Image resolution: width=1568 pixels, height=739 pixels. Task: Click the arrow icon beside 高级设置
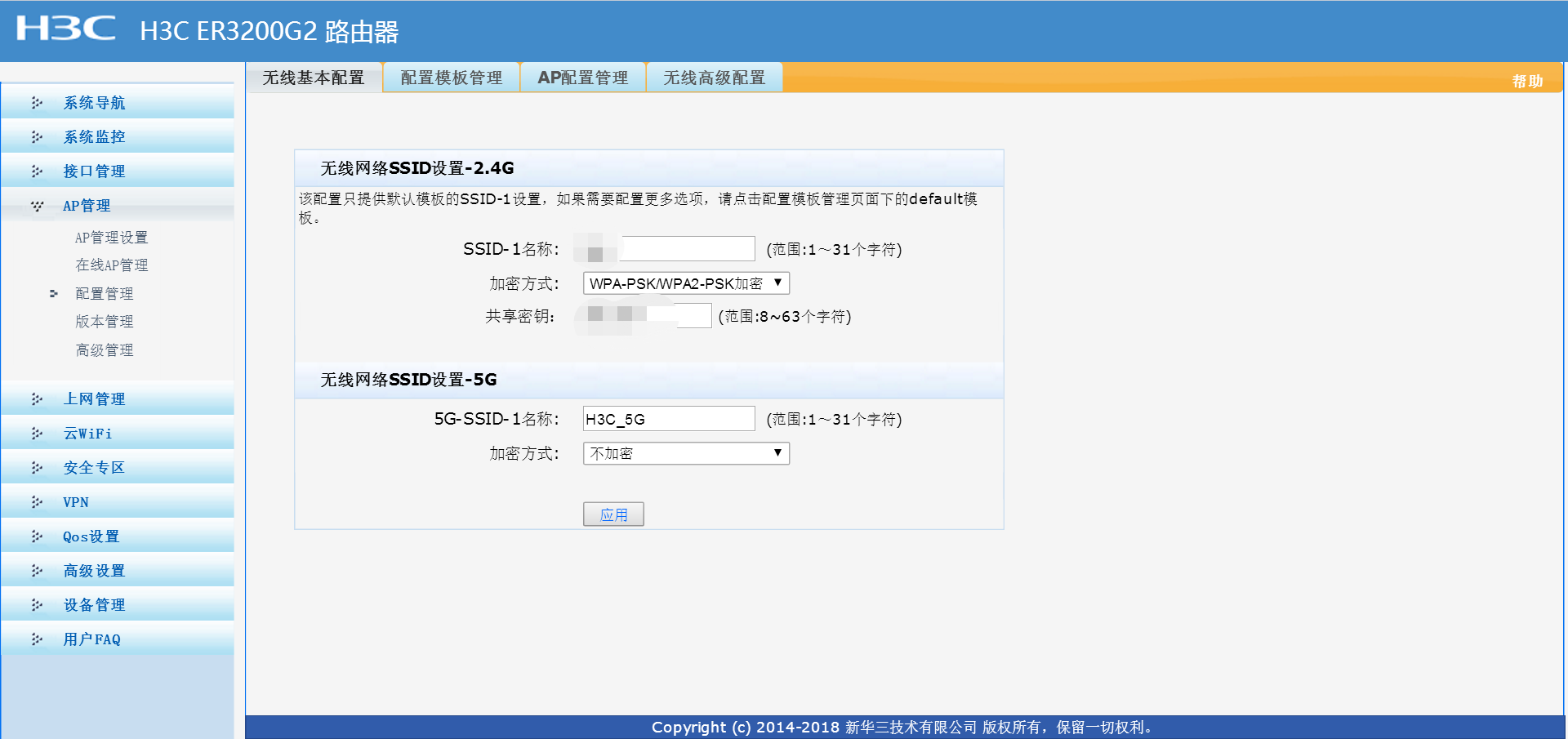(x=37, y=571)
